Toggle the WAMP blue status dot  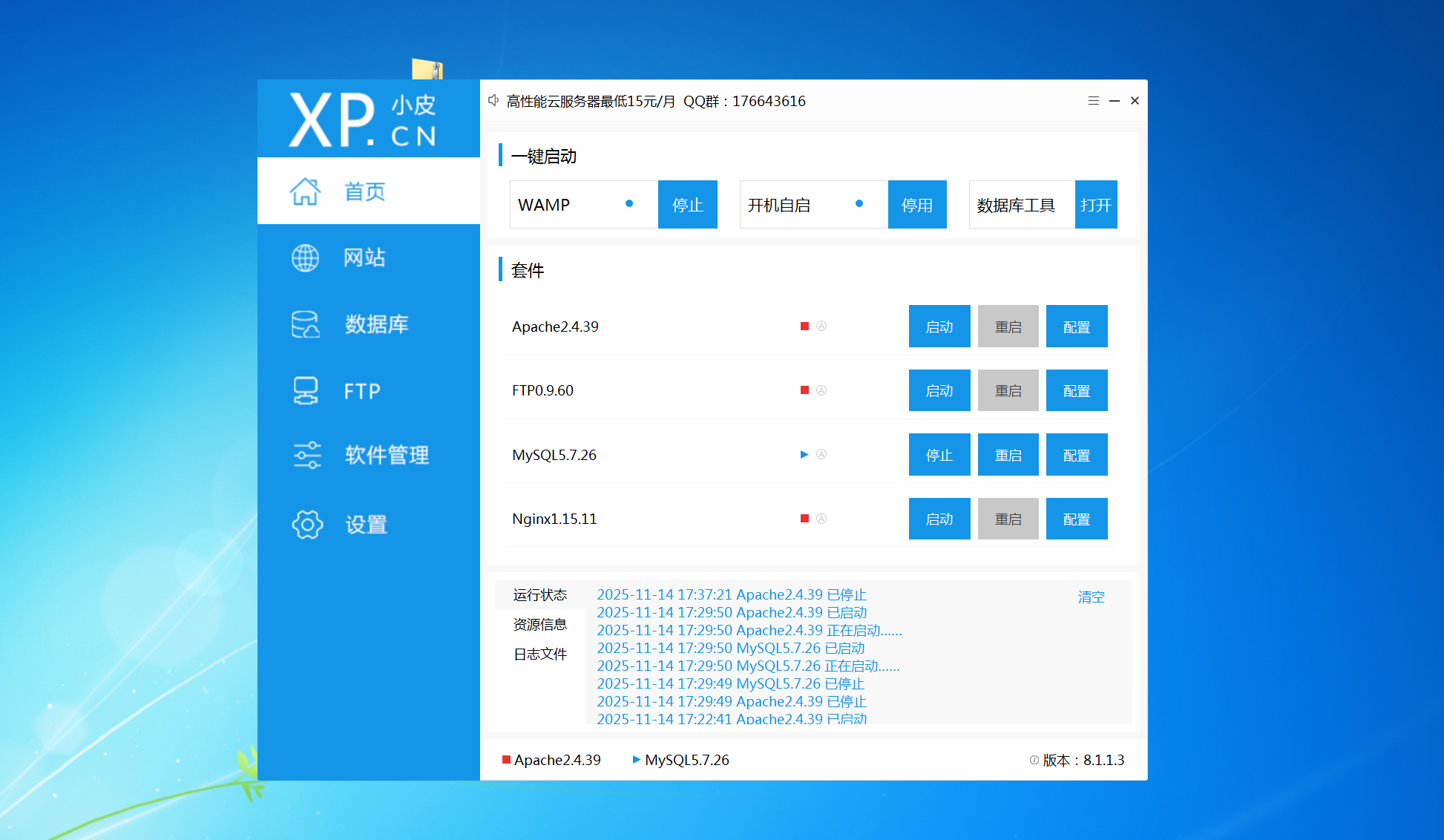pyautogui.click(x=629, y=203)
